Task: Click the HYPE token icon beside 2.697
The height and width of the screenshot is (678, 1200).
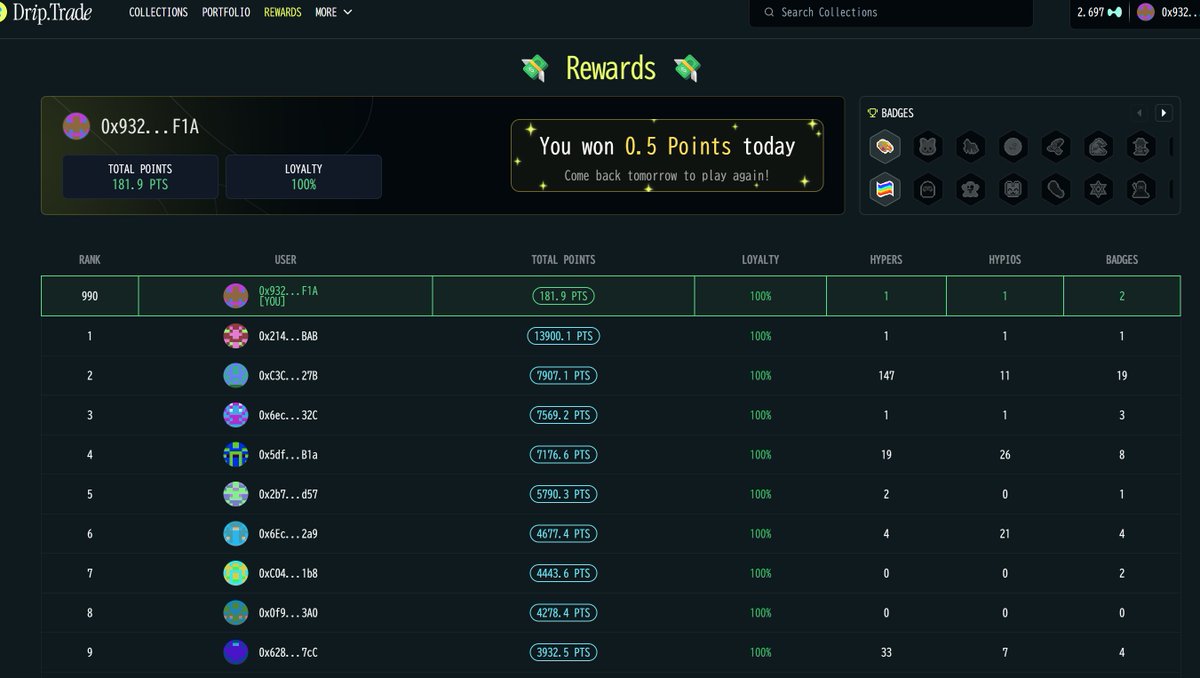Action: click(x=1114, y=12)
